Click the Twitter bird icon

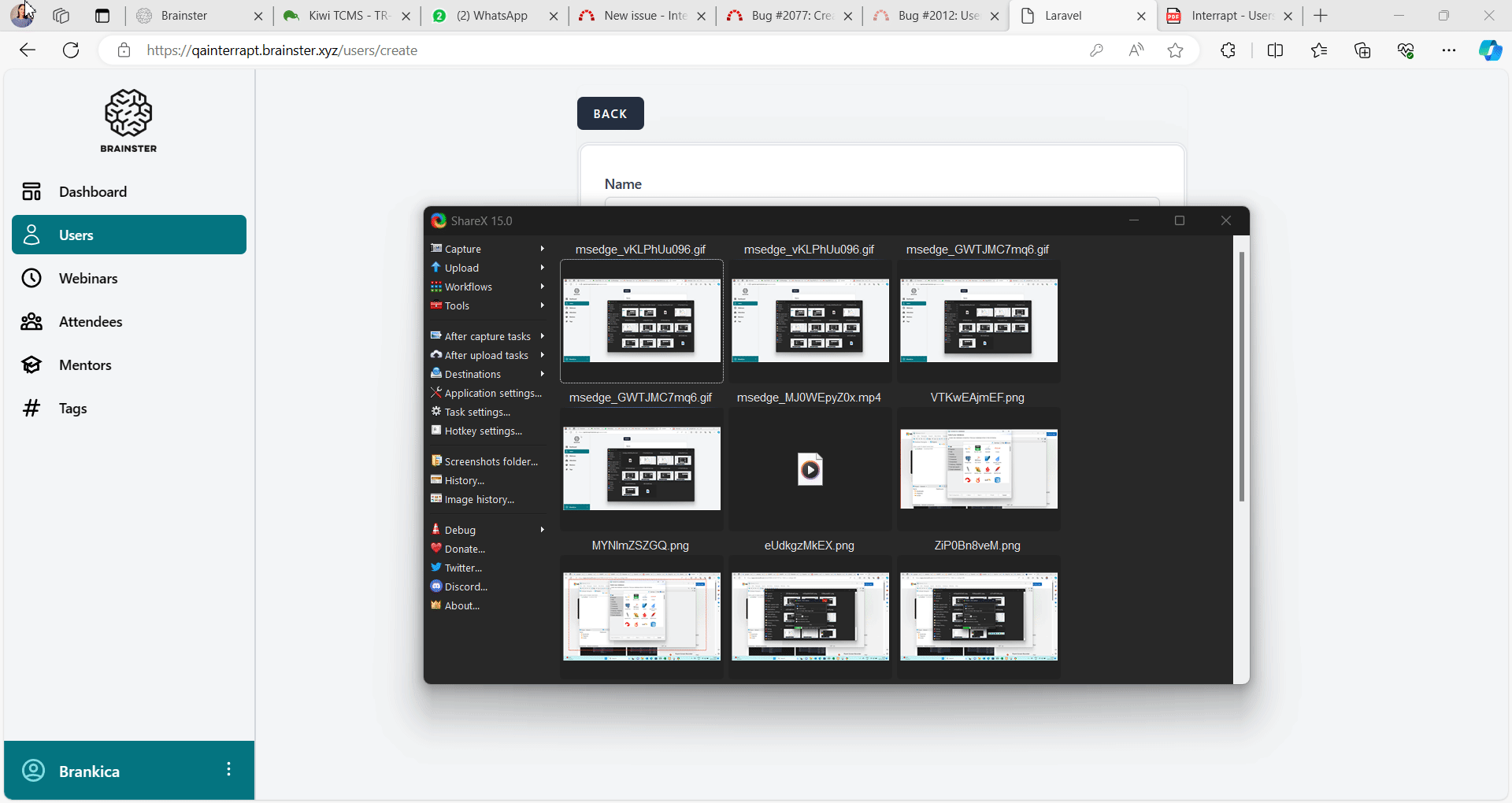coord(436,567)
